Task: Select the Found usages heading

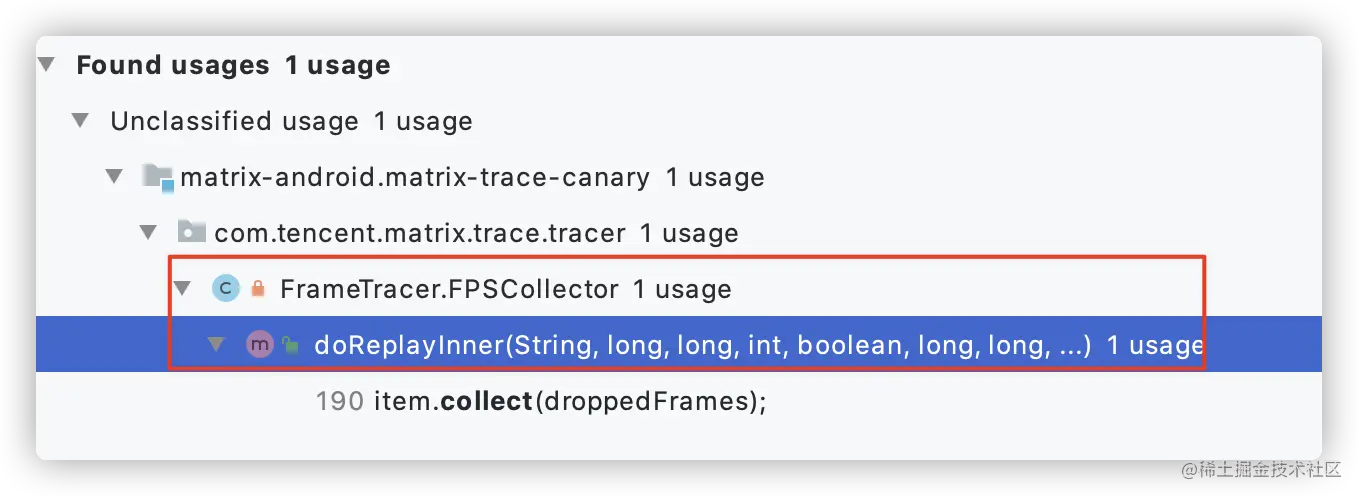Action: pos(173,66)
